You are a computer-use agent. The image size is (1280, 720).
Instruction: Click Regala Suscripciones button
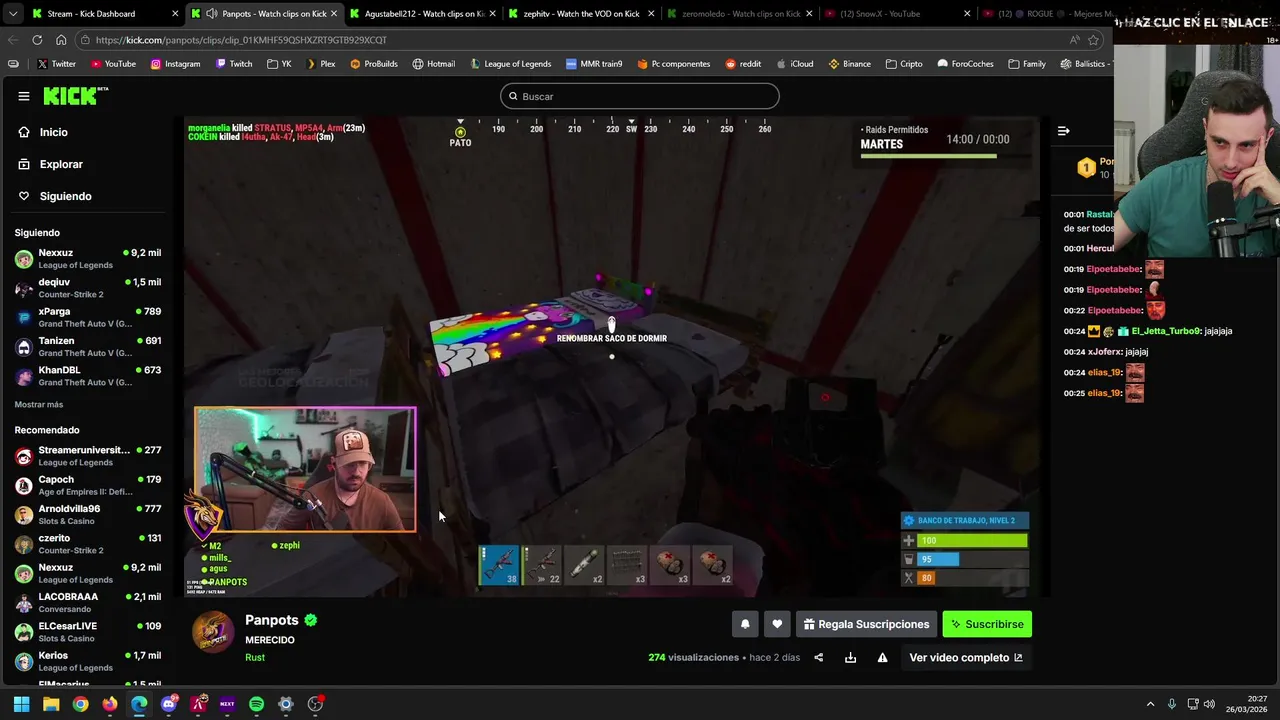866,624
